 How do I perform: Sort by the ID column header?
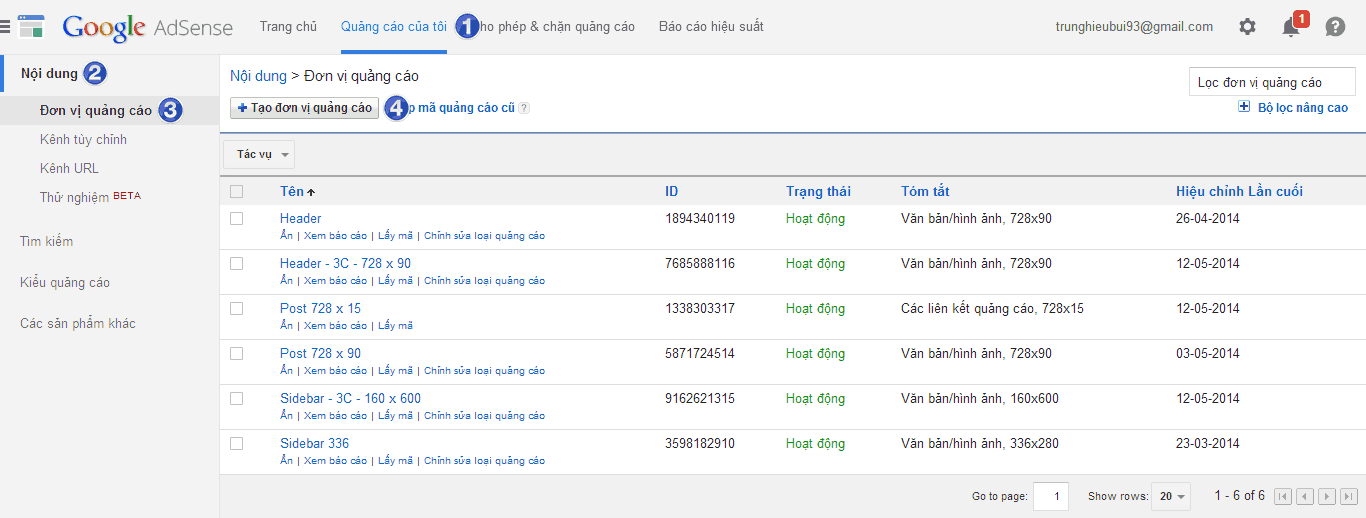672,191
